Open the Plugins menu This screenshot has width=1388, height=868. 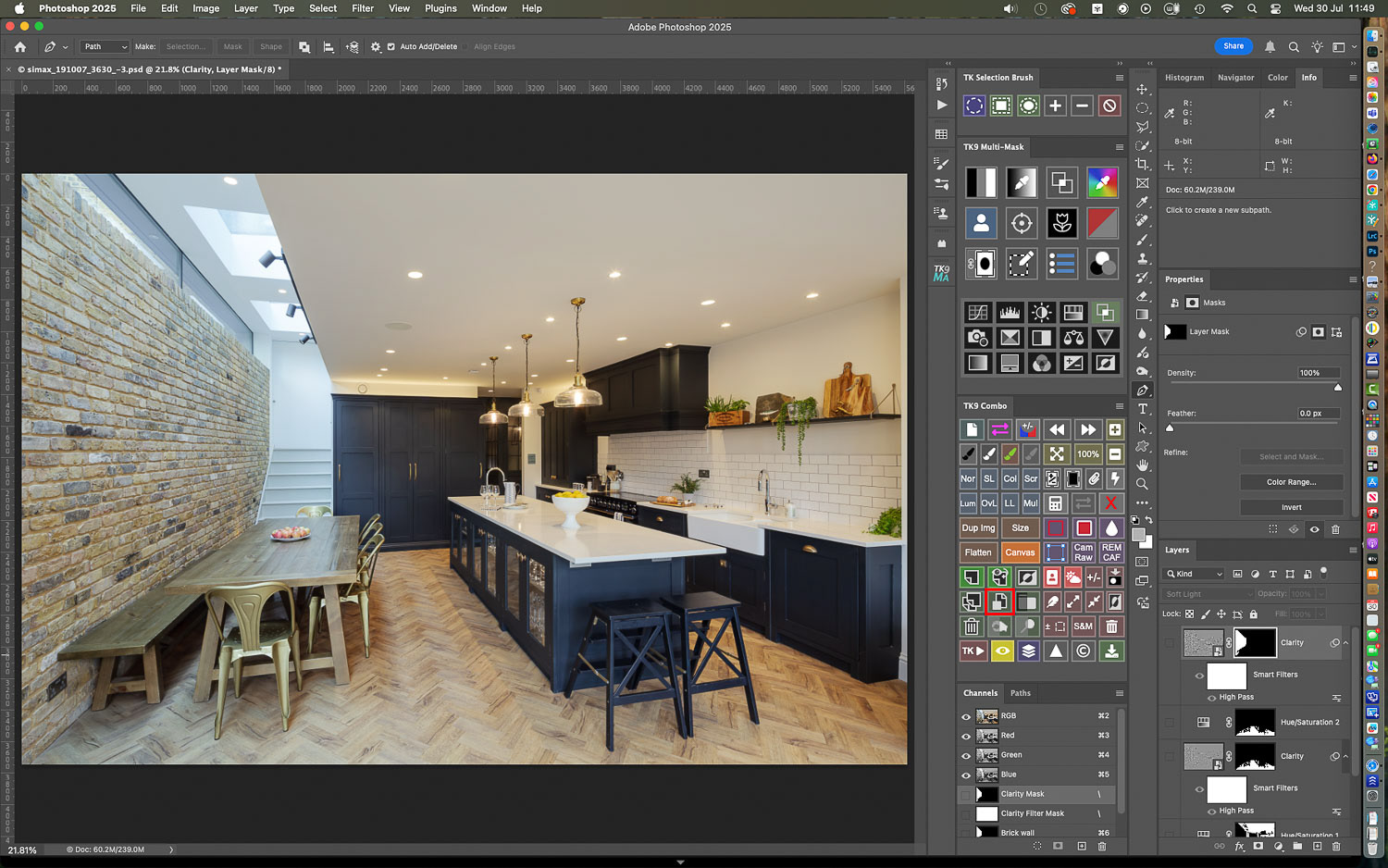click(x=440, y=8)
